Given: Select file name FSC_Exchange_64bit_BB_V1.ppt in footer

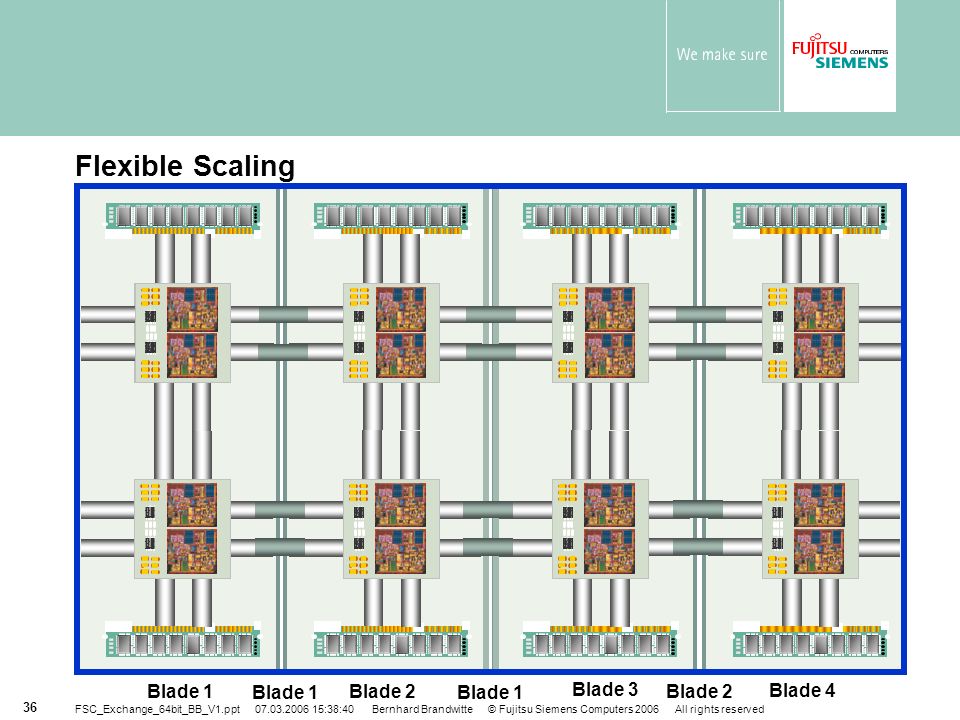Looking at the screenshot, I should pos(157,709).
